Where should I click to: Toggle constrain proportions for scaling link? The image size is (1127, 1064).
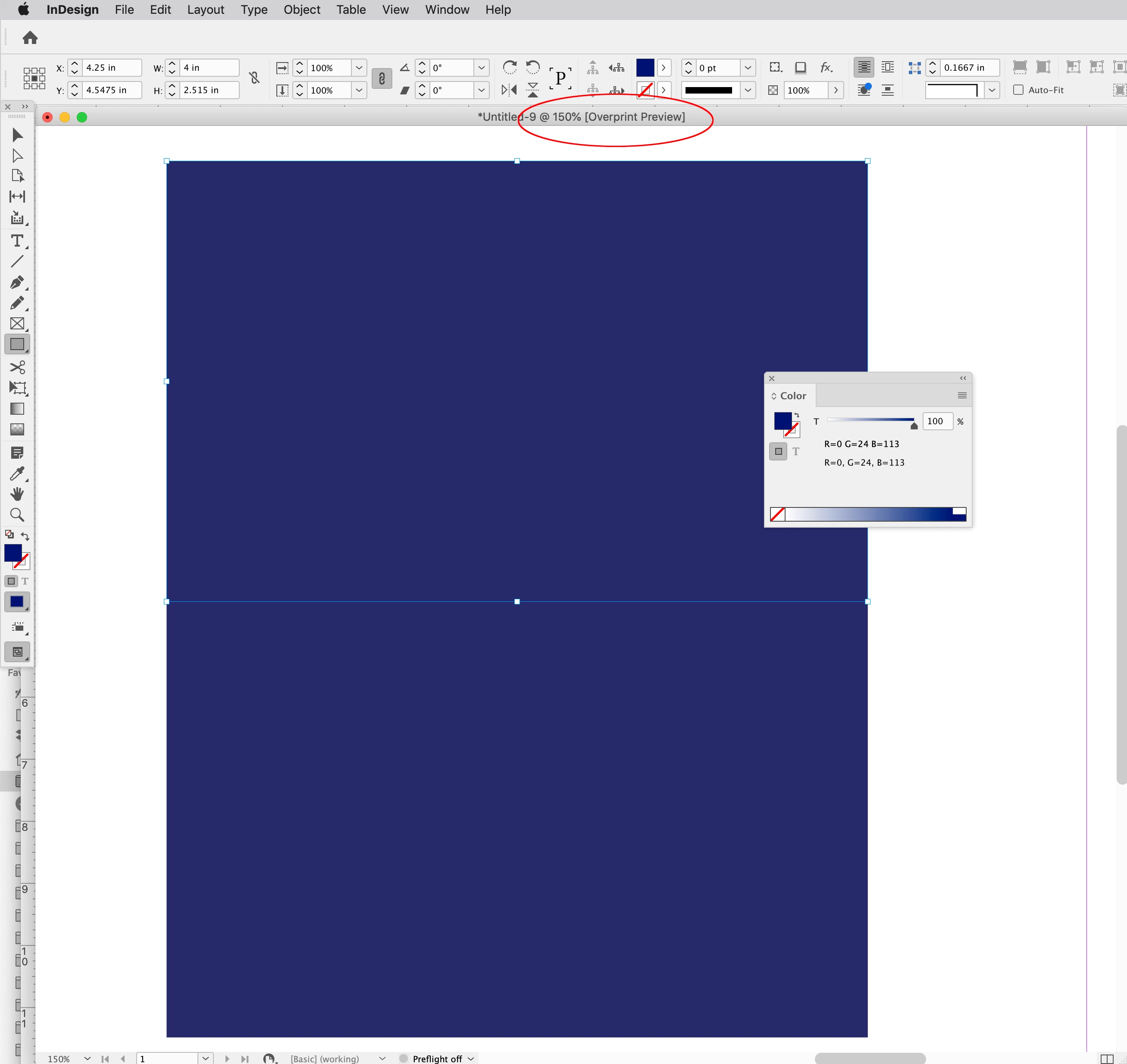click(x=382, y=79)
